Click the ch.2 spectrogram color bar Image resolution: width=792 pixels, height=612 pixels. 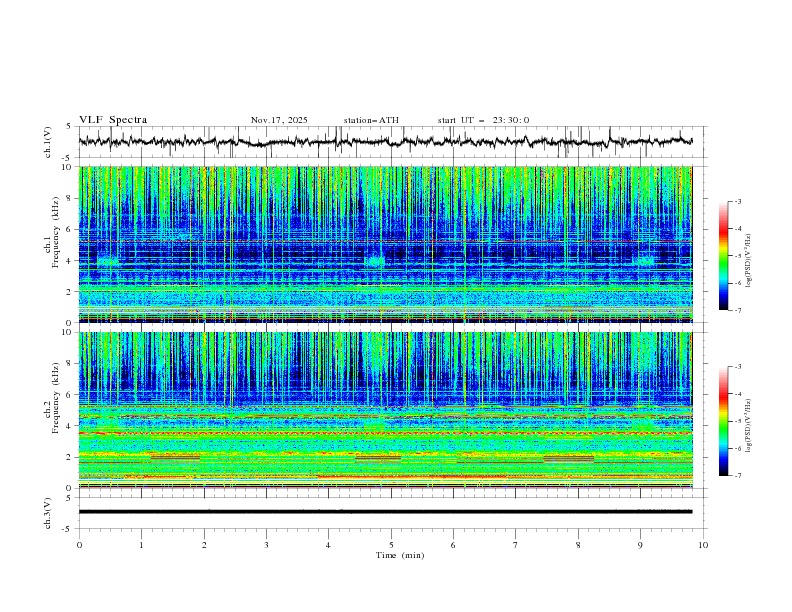(x=723, y=421)
